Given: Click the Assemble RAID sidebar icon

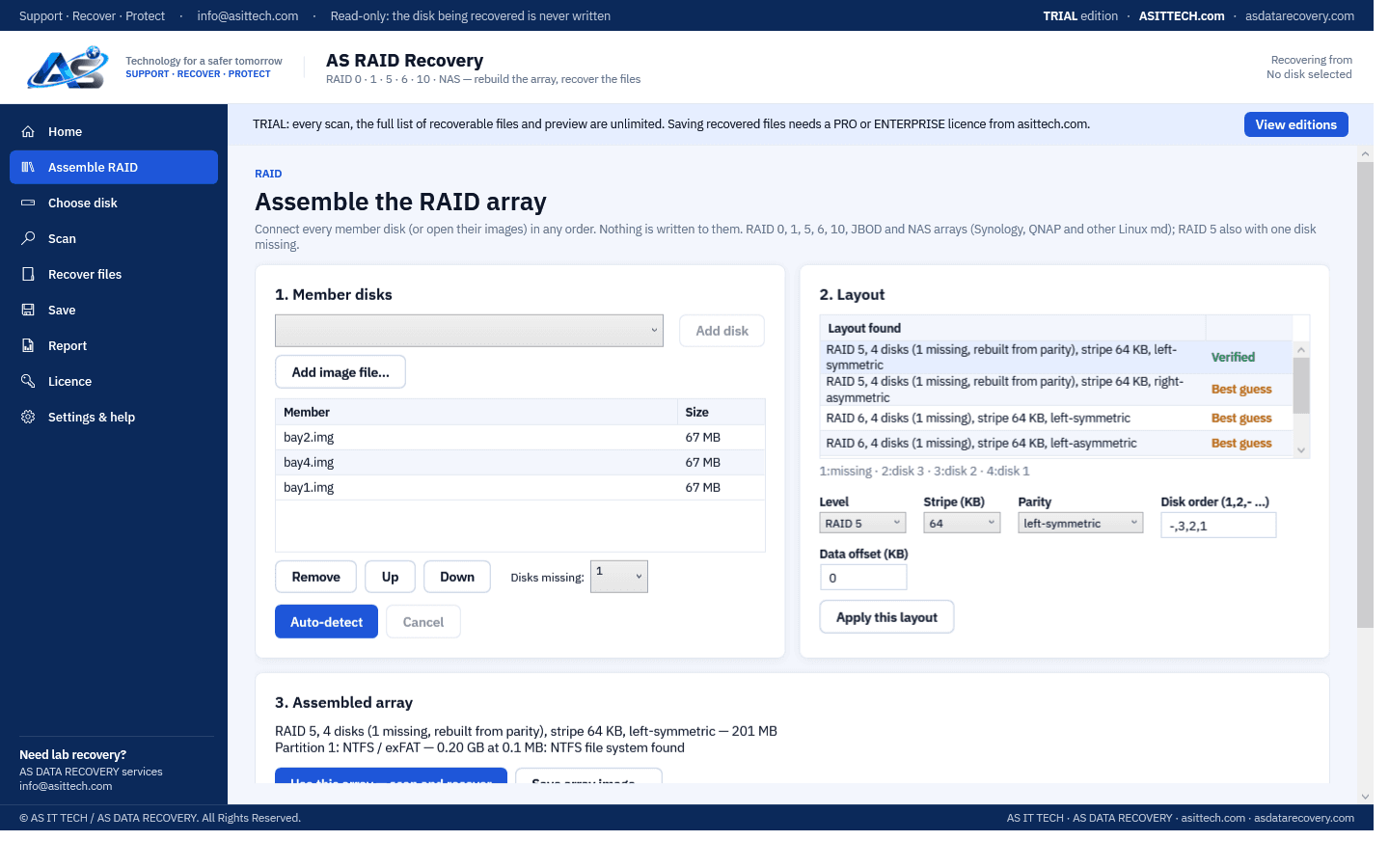Looking at the screenshot, I should point(28,167).
